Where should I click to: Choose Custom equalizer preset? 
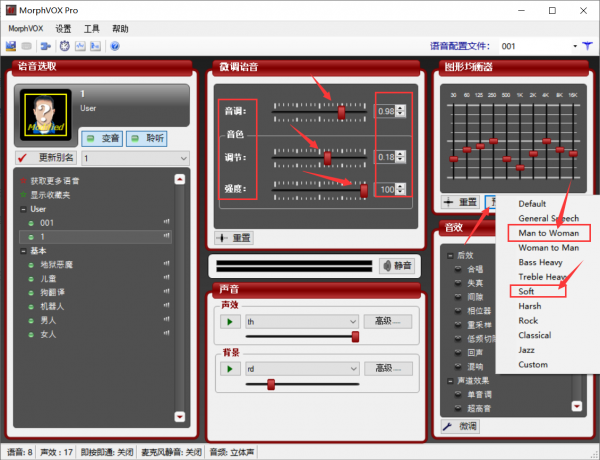(533, 364)
